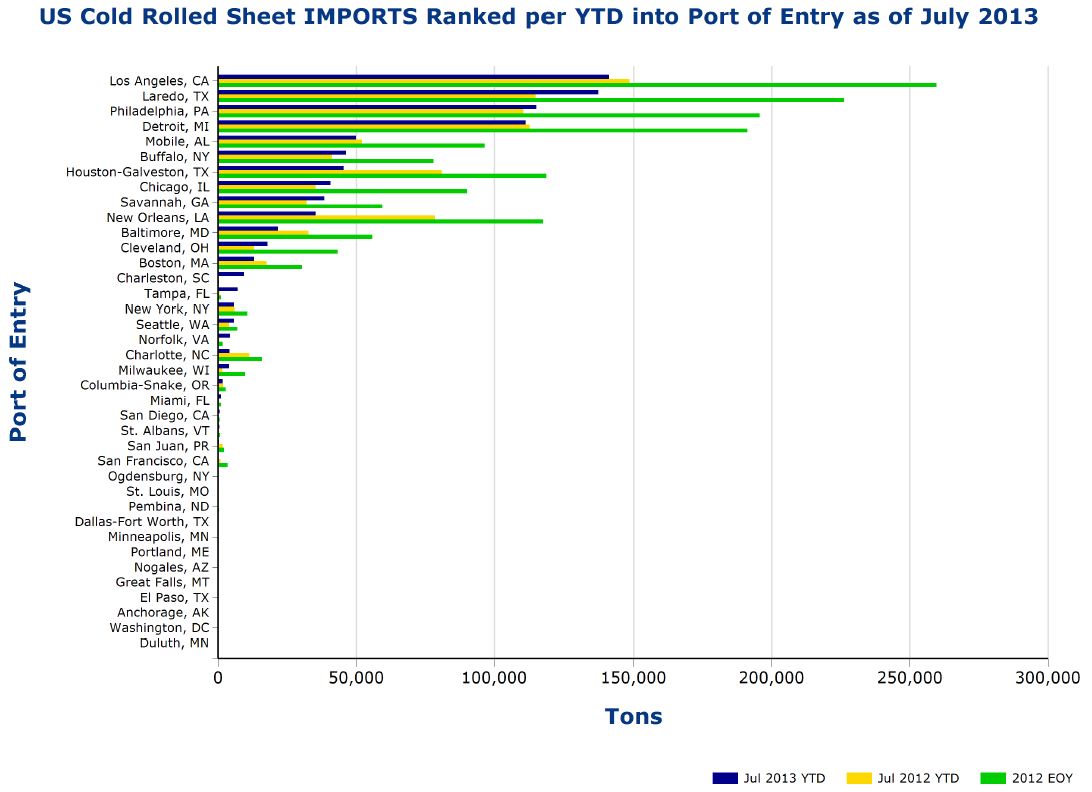Select the Duluth, MN port label
1092x792 pixels.
[x=174, y=643]
